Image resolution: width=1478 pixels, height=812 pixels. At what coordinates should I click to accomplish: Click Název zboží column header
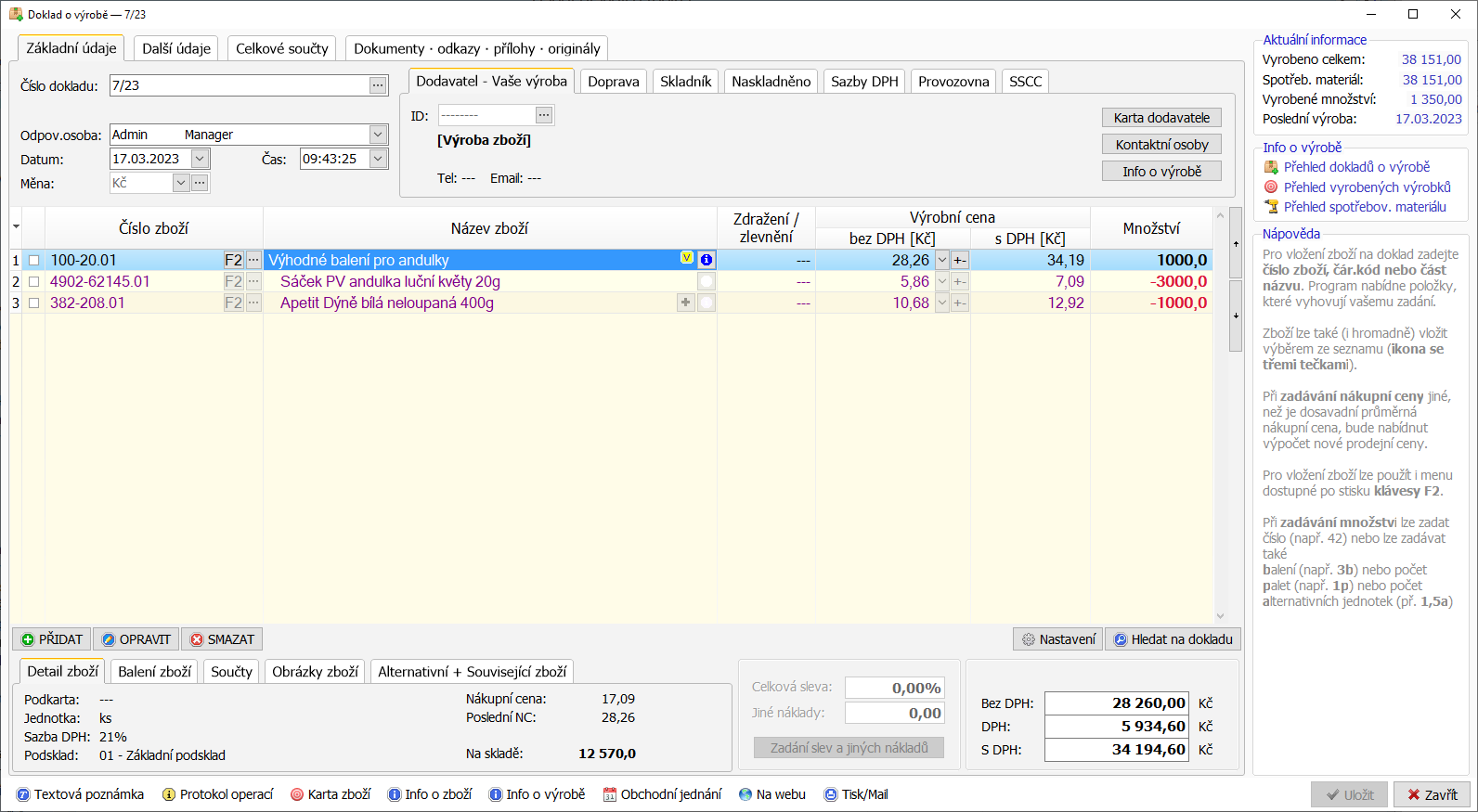(x=490, y=228)
